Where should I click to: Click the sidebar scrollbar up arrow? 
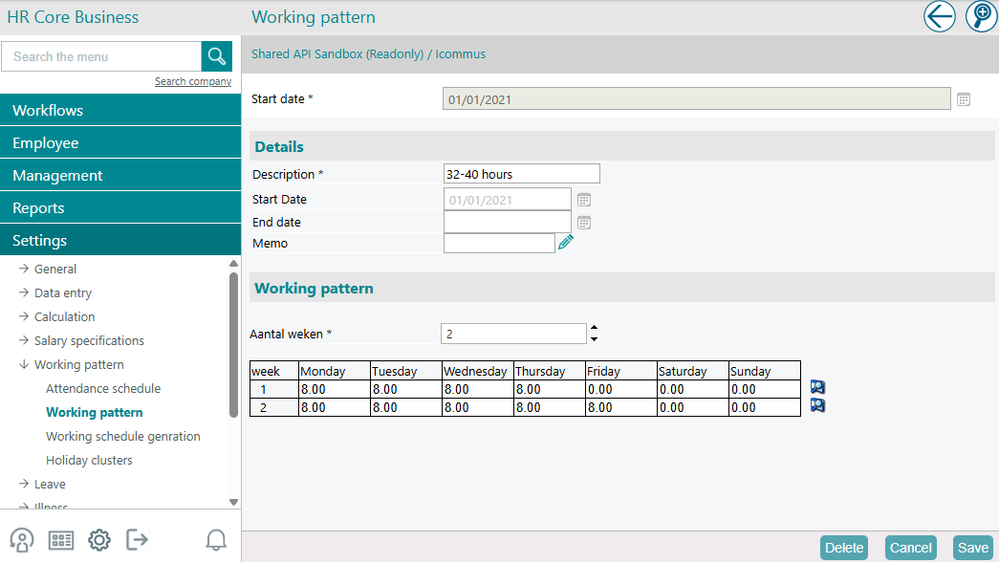coord(234,263)
